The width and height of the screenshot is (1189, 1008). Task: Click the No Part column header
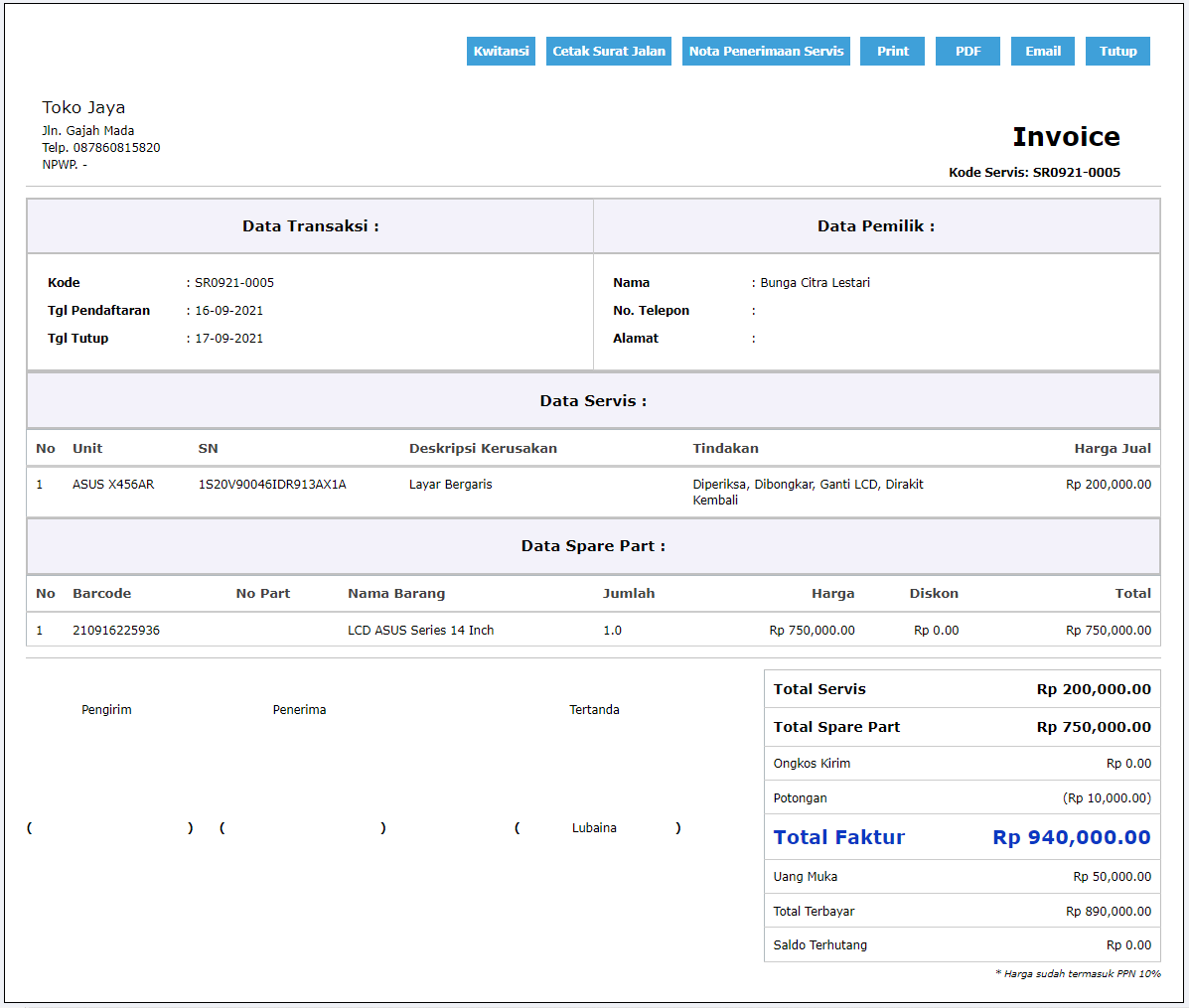click(x=262, y=594)
